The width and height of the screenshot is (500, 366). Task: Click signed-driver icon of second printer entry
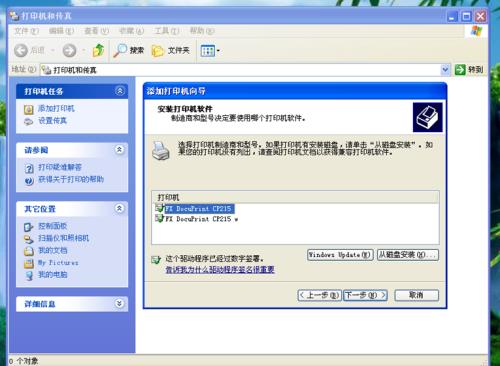(x=159, y=219)
